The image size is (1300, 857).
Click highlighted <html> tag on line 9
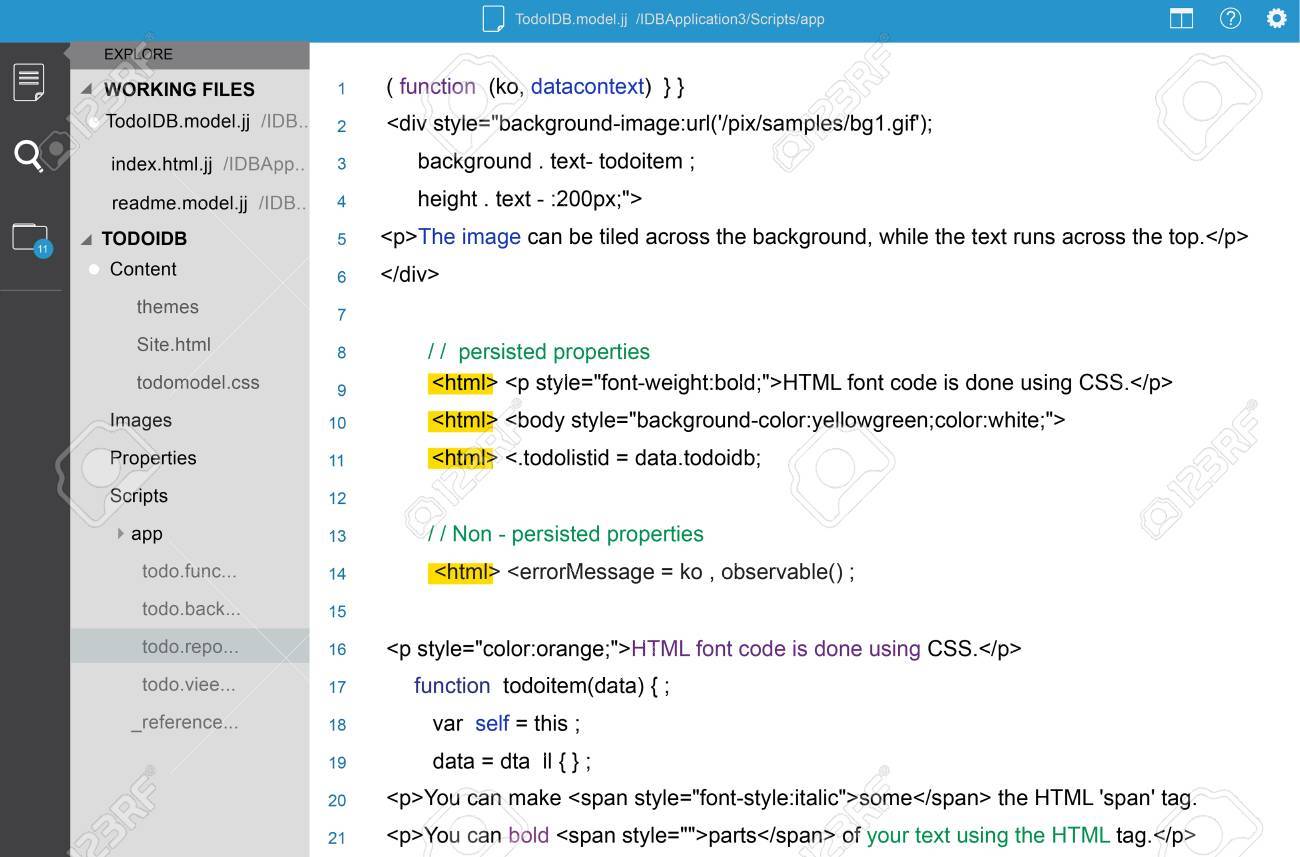point(462,382)
